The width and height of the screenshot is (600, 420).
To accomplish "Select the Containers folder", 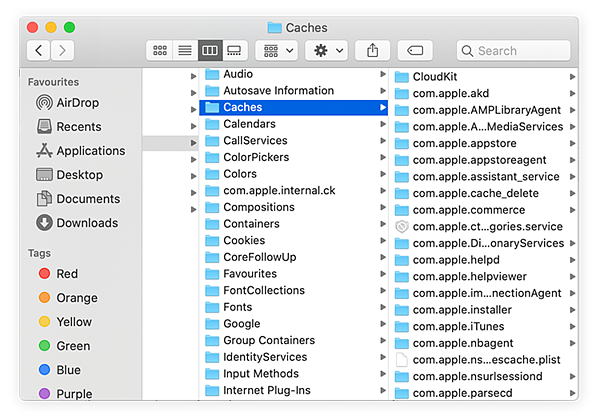I will pyautogui.click(x=293, y=224).
